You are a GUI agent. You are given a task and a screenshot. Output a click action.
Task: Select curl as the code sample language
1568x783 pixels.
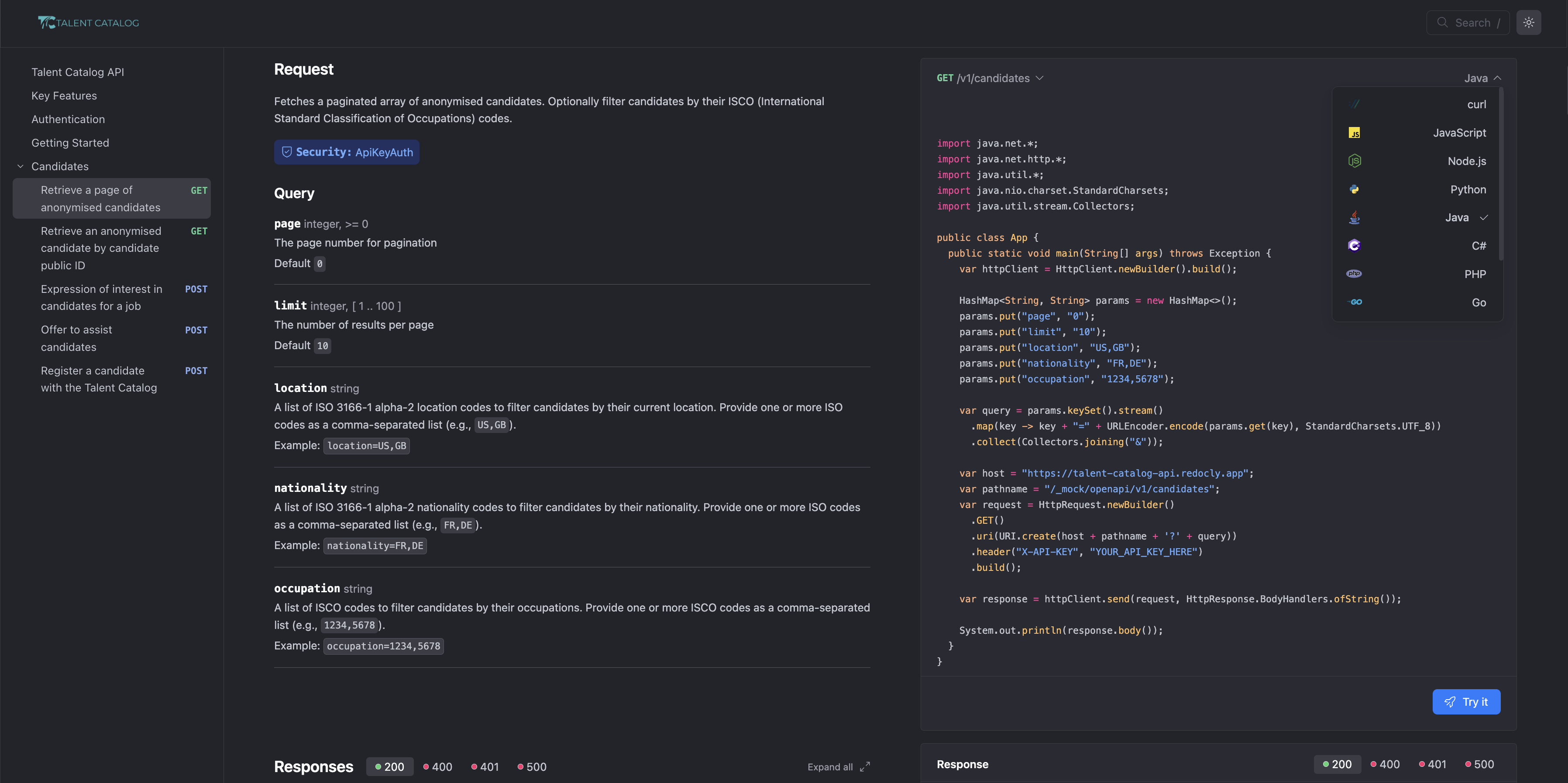pos(1418,104)
